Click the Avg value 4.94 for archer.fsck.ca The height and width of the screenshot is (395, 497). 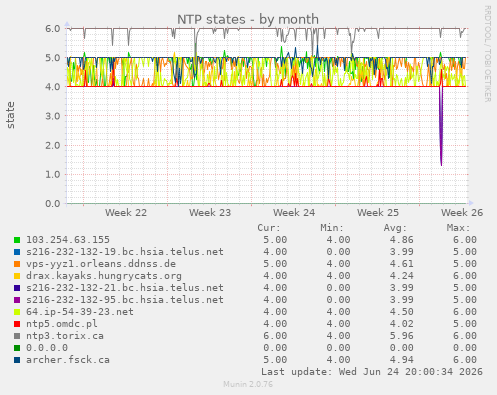pyautogui.click(x=402, y=360)
